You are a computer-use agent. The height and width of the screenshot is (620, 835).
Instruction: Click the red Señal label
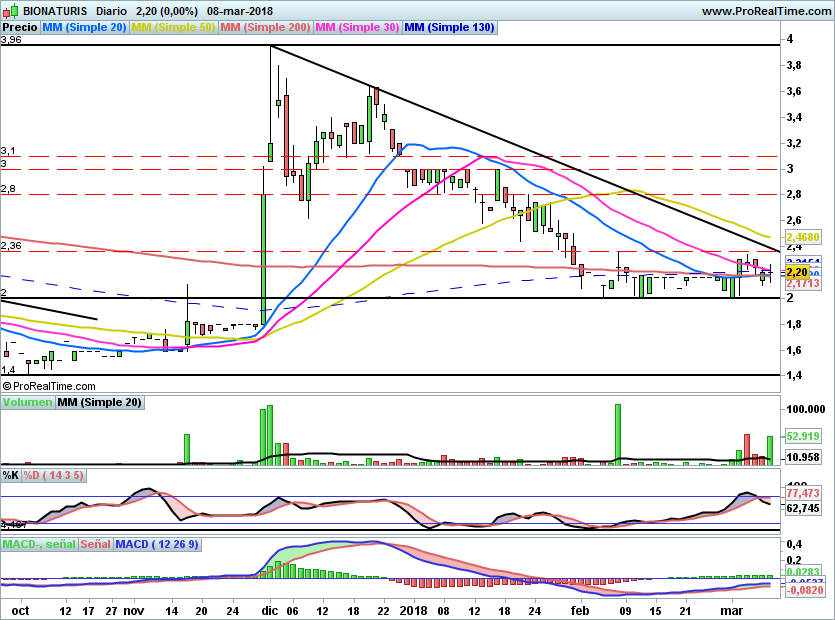[95, 544]
